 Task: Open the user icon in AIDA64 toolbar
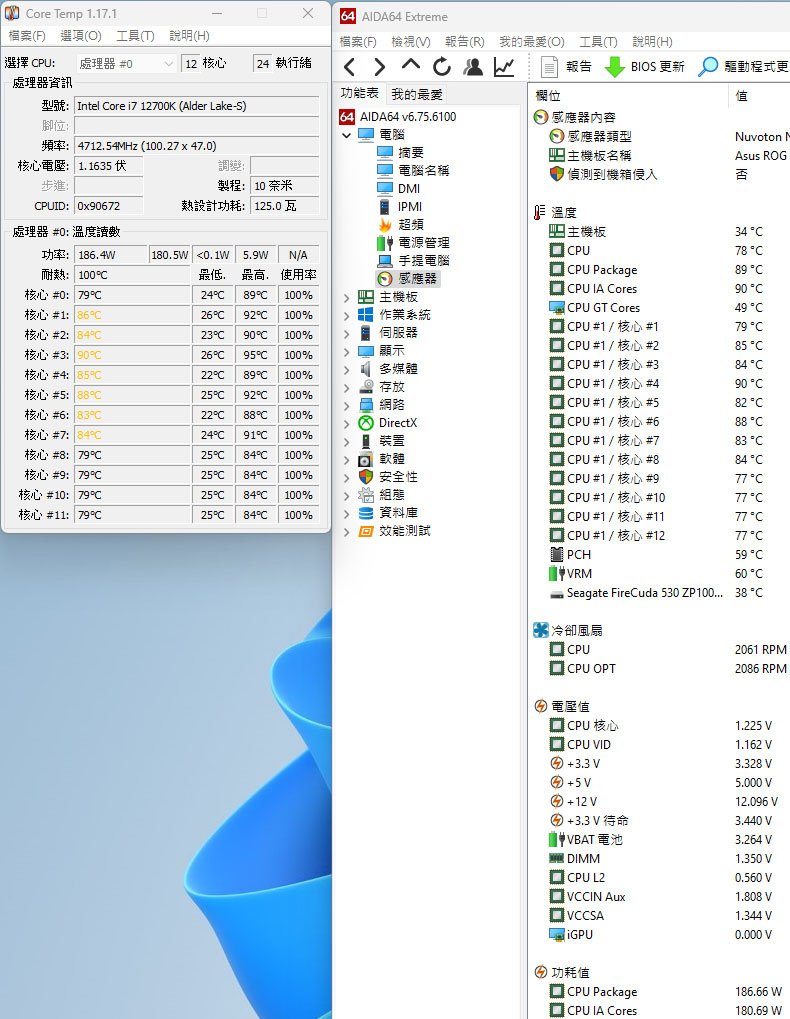click(x=473, y=66)
